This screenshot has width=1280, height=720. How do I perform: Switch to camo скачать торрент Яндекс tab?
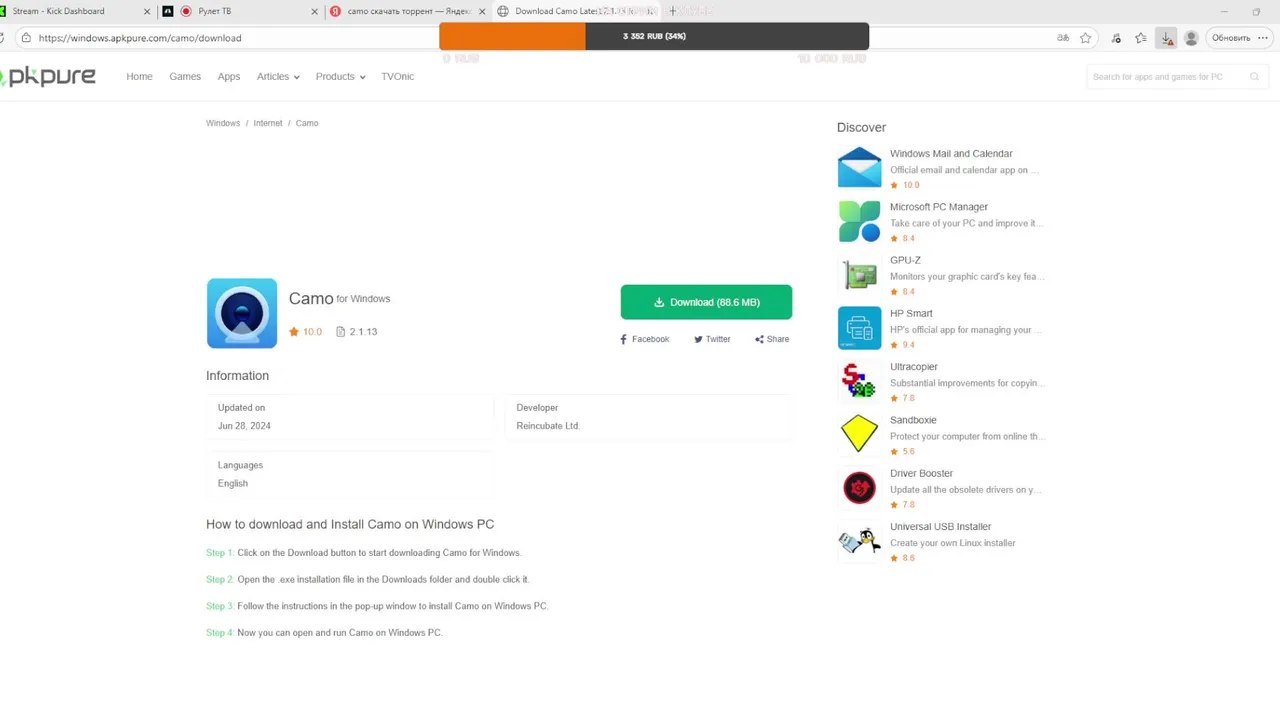point(408,11)
